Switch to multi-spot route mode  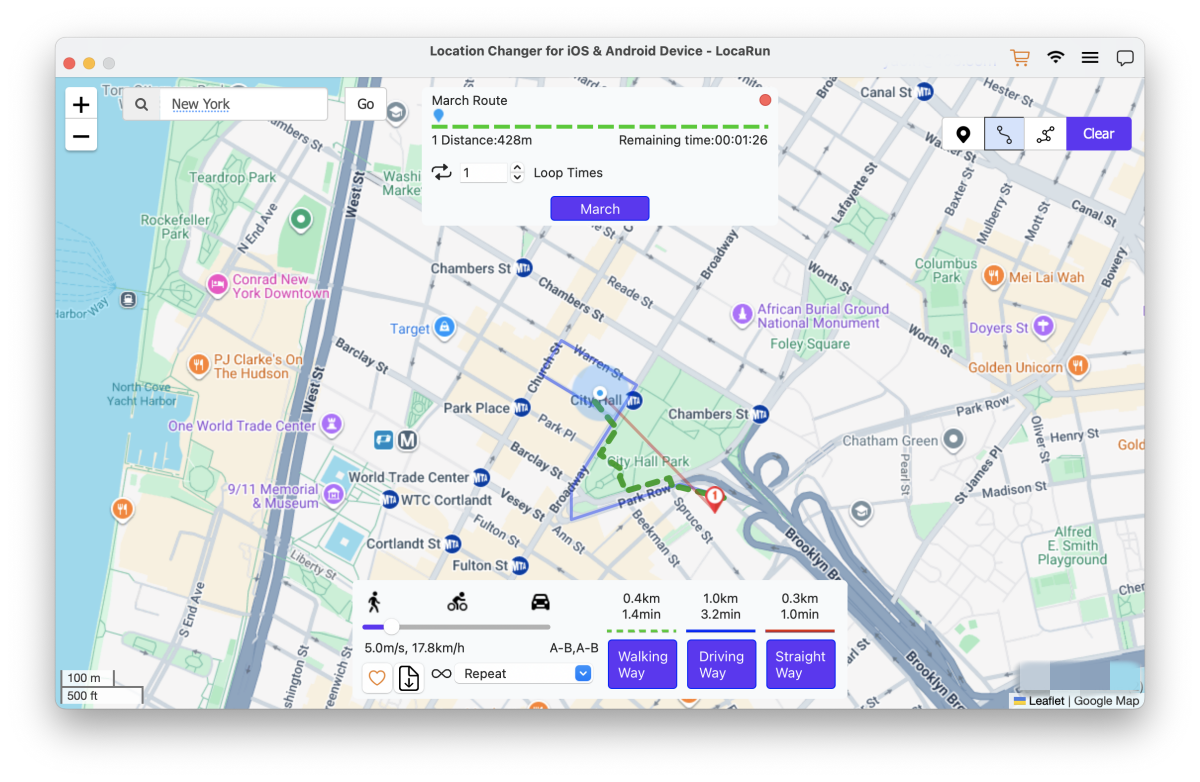(x=1045, y=134)
